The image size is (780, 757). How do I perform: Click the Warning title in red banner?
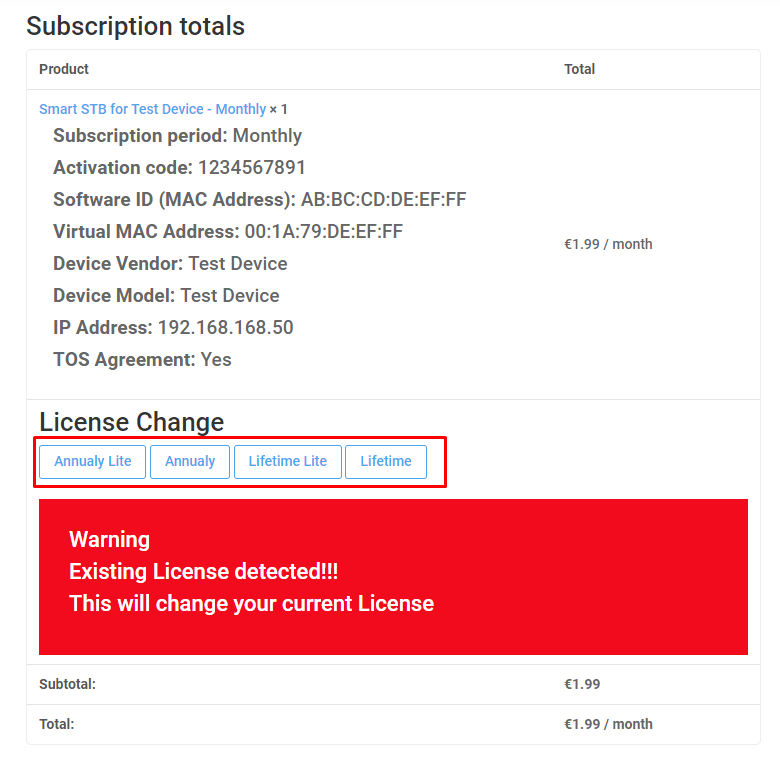pos(109,539)
